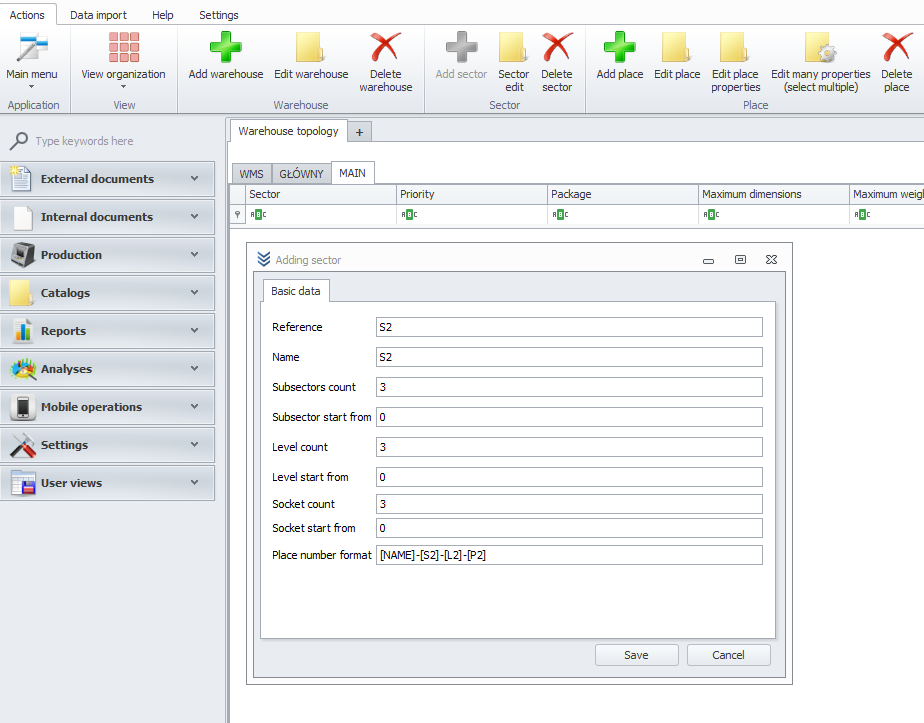Viewport: 924px width, 723px height.
Task: Expand Settings sidebar chevron
Action: coord(194,445)
